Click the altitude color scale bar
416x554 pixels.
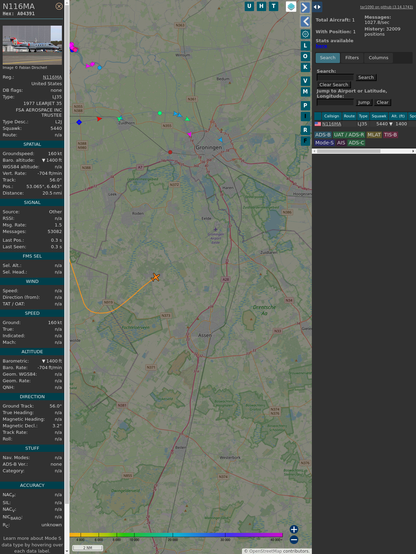pyautogui.click(x=176, y=535)
